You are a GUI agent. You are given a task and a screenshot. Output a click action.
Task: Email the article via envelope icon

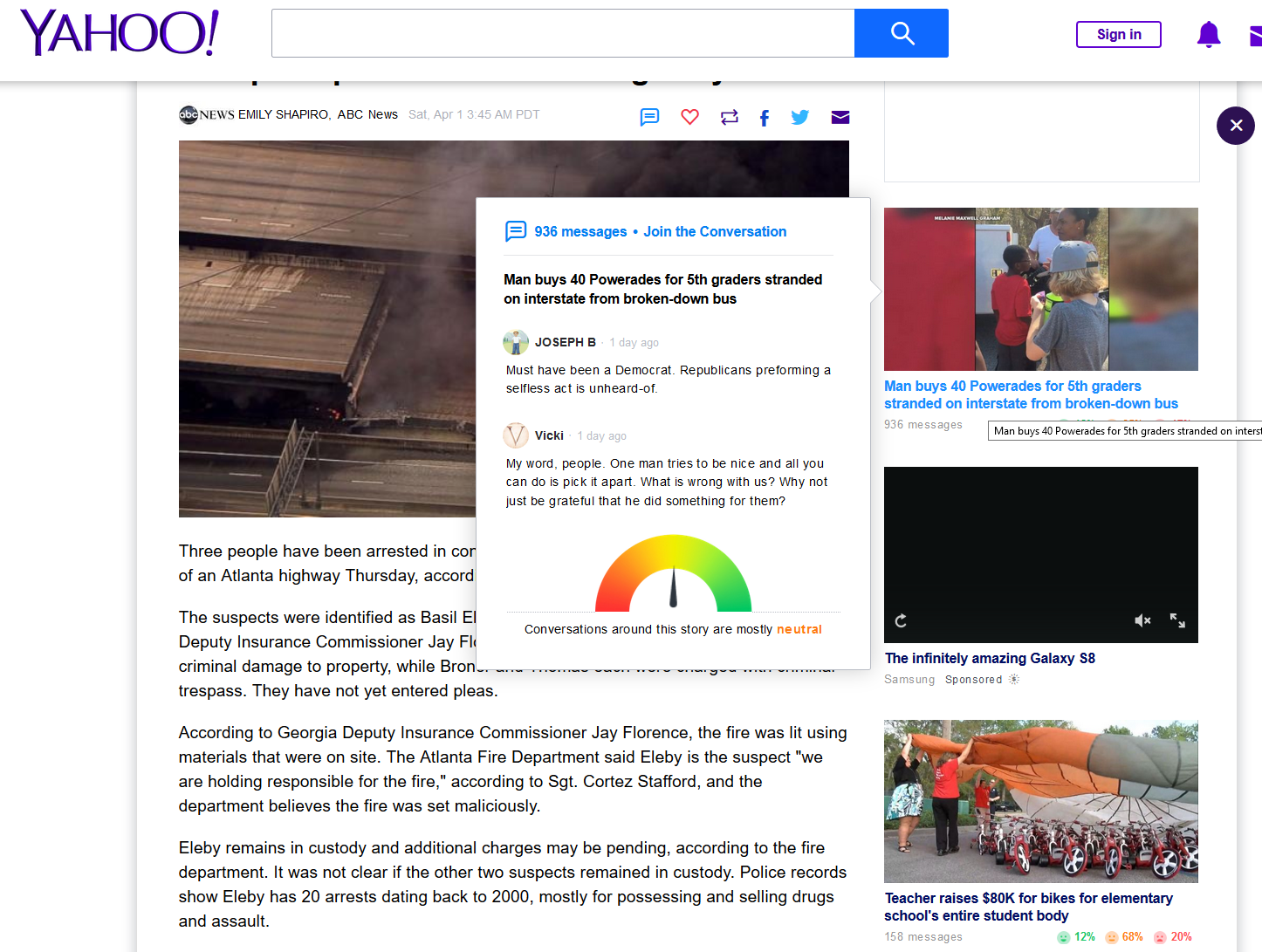pos(840,118)
